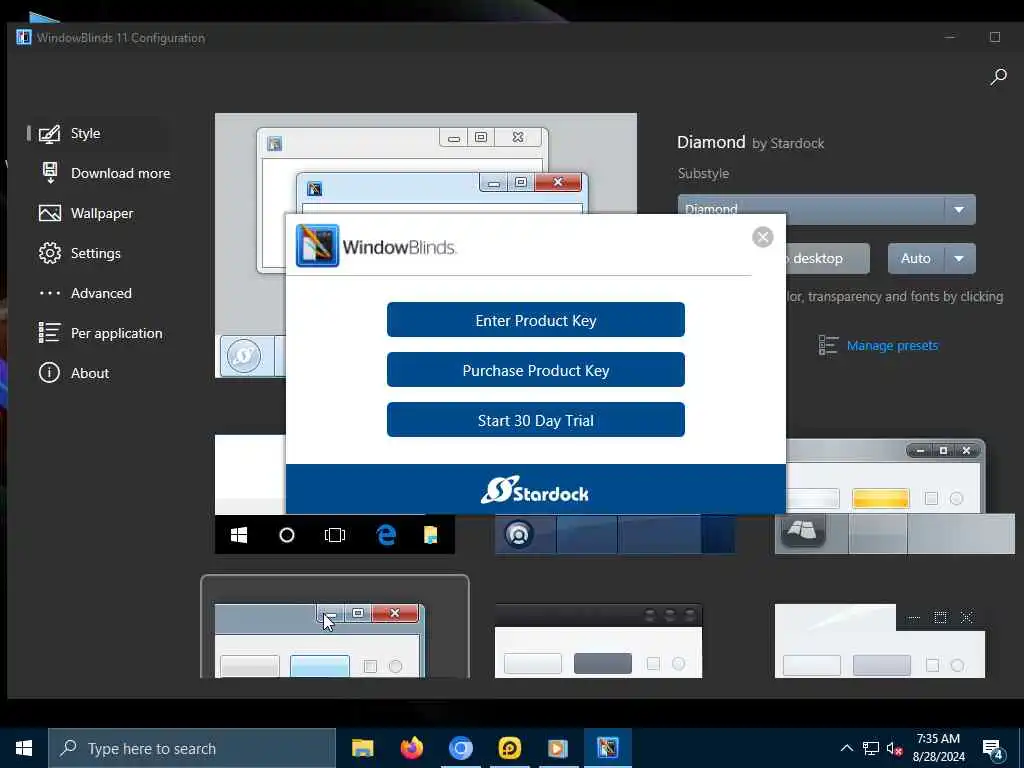Click the Stardock orb in Diamond preview

click(x=244, y=356)
